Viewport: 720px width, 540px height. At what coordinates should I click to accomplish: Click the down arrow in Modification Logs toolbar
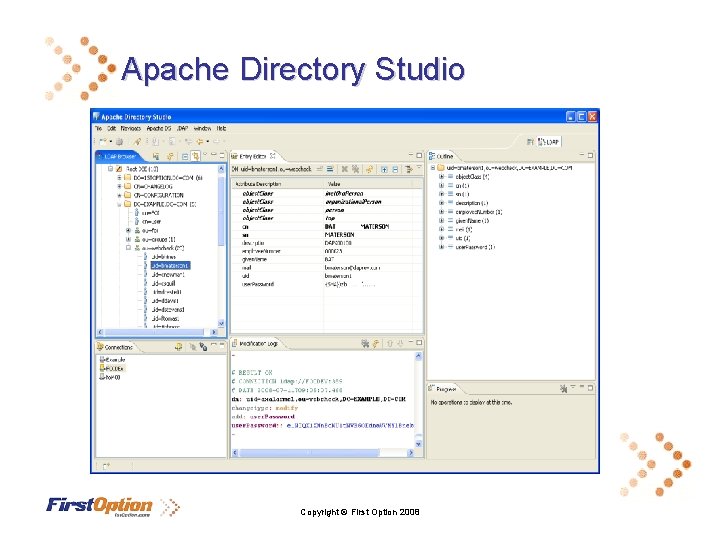pos(400,343)
